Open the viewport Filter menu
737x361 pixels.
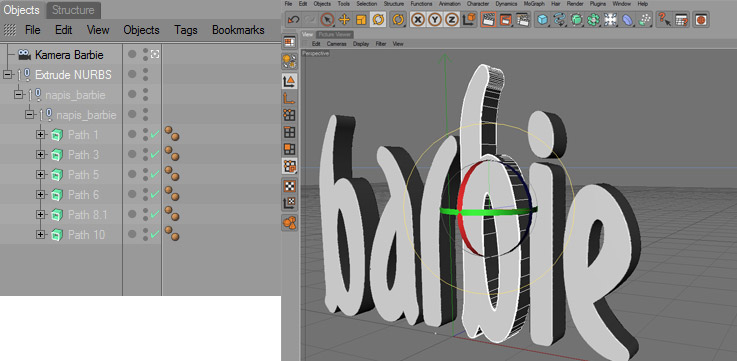click(381, 44)
